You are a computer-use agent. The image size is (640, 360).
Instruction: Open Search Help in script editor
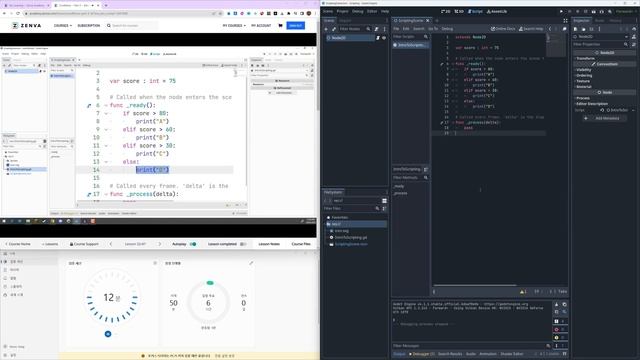pyautogui.click(x=531, y=29)
